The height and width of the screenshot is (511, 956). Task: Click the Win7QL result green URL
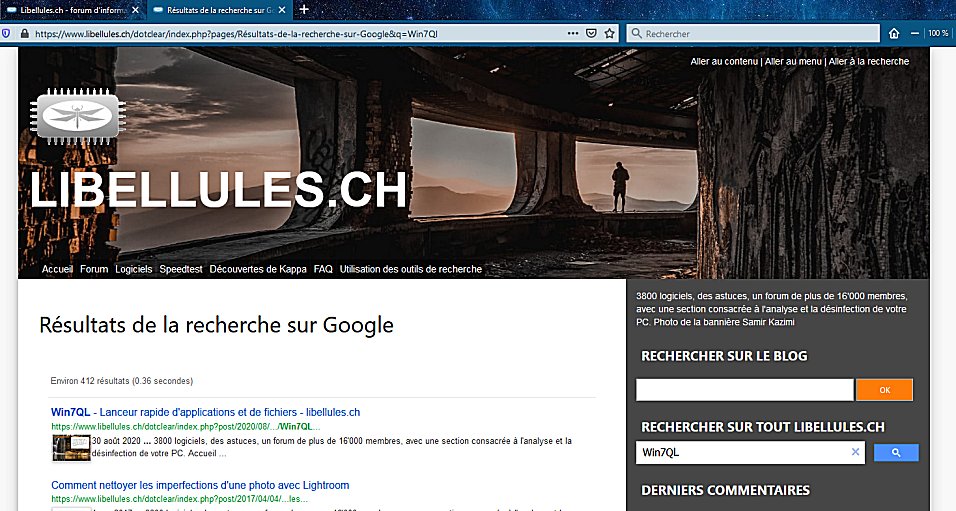coord(185,427)
